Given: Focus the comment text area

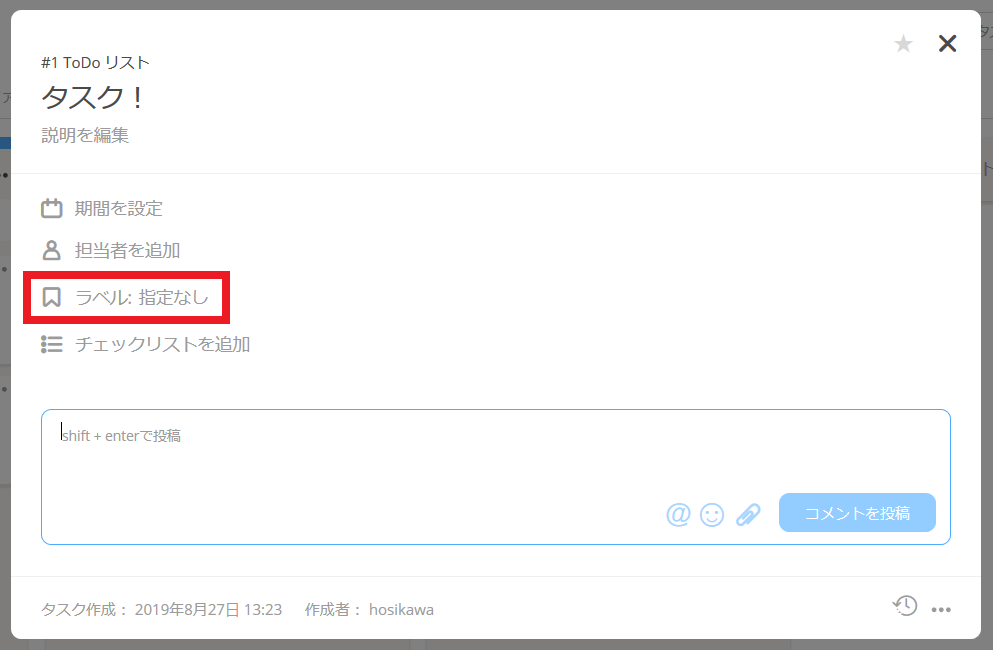Looking at the screenshot, I should [496, 476].
